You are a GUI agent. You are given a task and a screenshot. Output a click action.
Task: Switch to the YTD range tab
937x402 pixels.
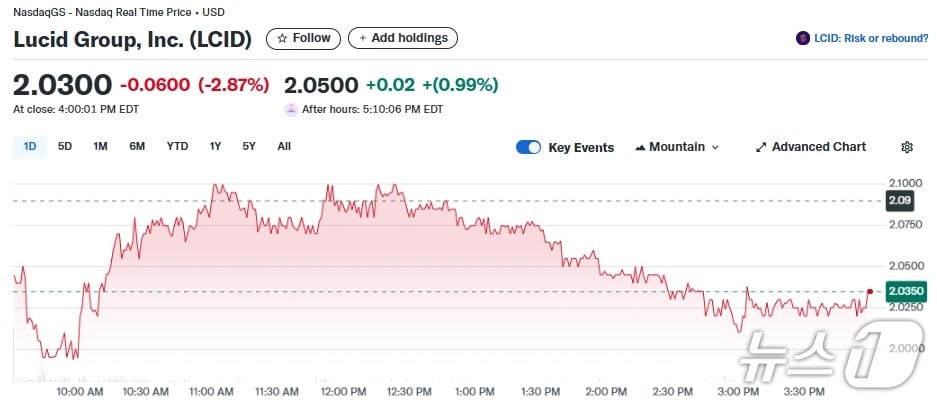tap(177, 146)
